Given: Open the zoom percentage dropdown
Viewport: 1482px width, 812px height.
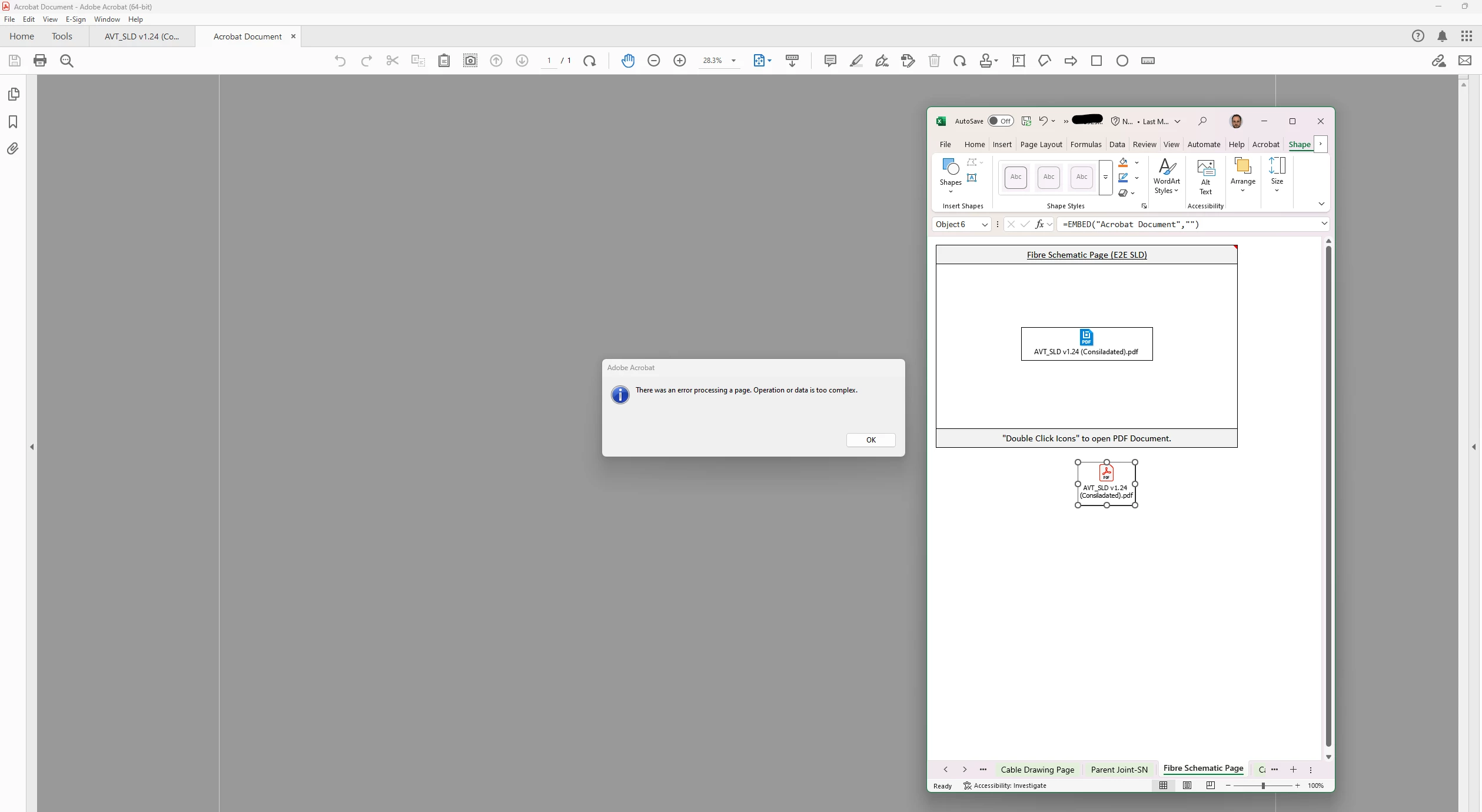Looking at the screenshot, I should click(733, 61).
